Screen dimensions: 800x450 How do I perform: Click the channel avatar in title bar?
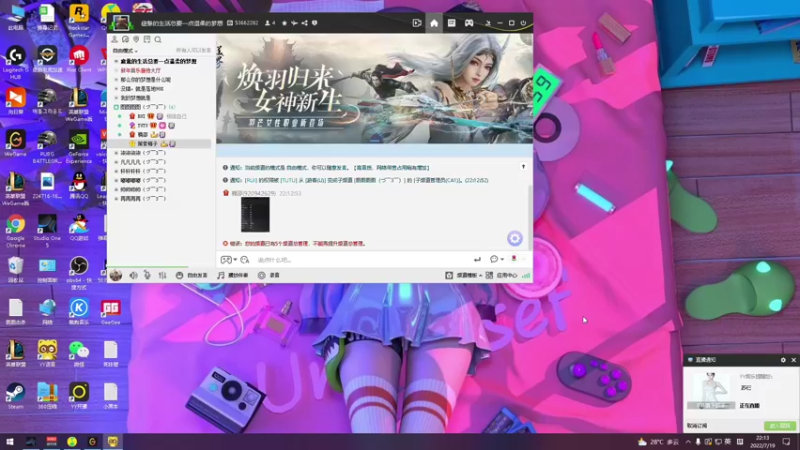(121, 23)
